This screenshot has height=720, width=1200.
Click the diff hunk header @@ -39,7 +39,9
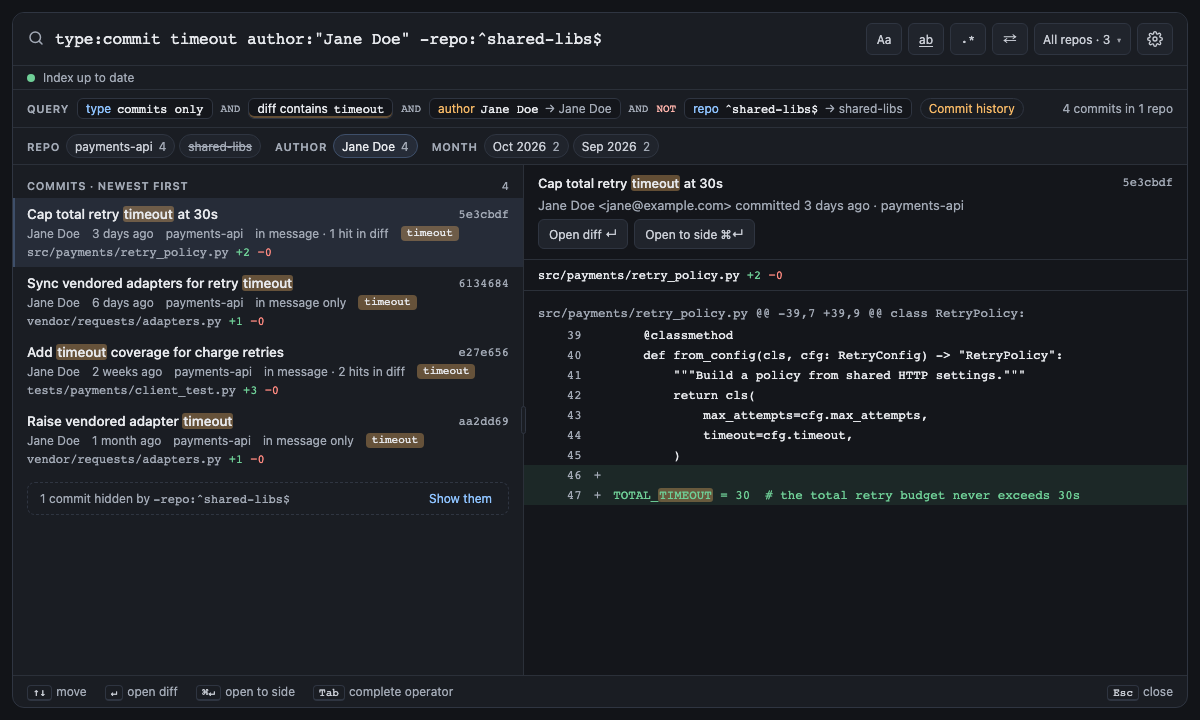781,313
